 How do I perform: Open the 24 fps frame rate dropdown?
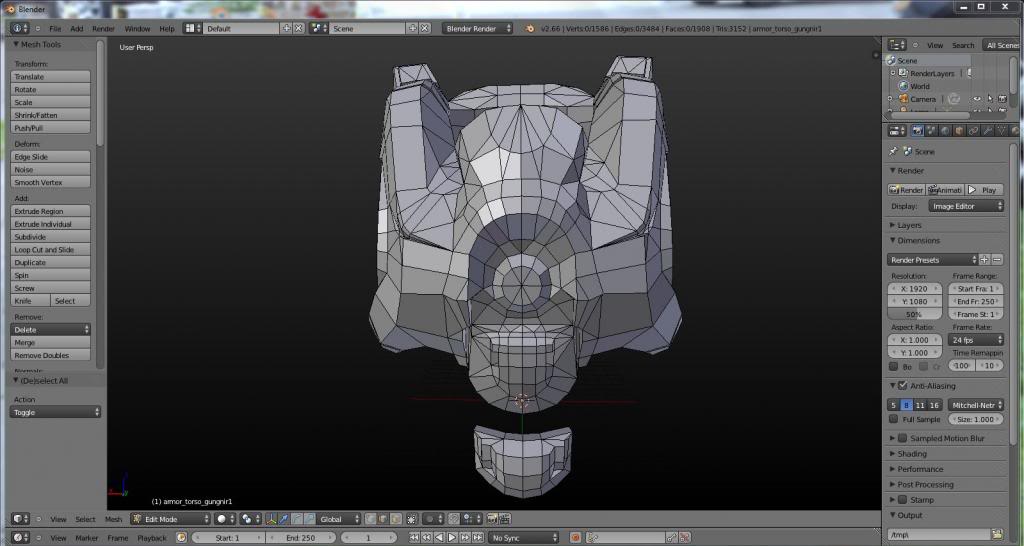[976, 340]
